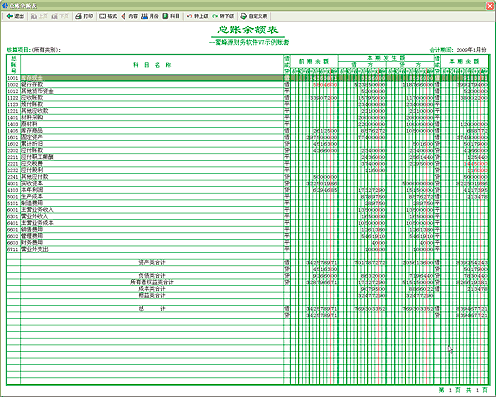This screenshot has height=397, width=496.
Task: Click the grayed 下页 next page button
Action: click(60, 16)
